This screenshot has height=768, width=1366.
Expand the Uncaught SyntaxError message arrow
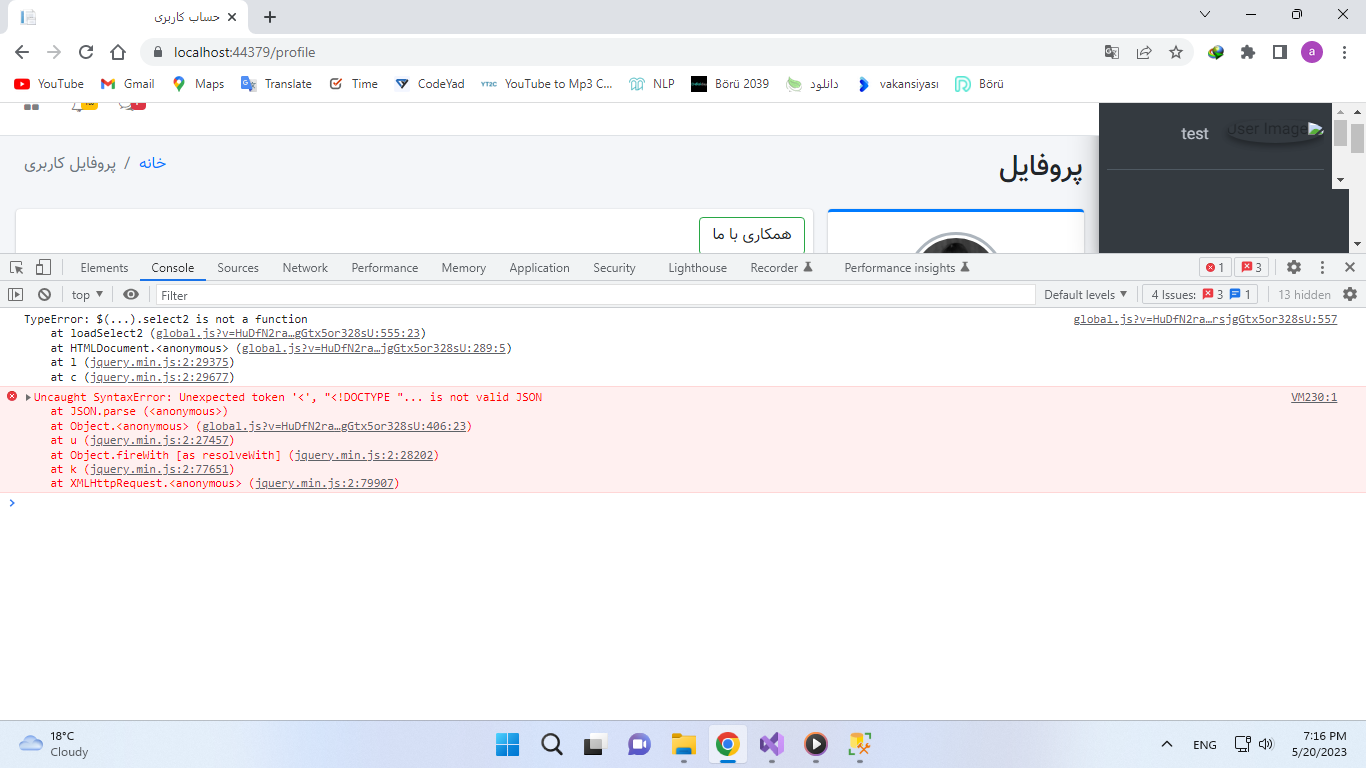point(28,397)
